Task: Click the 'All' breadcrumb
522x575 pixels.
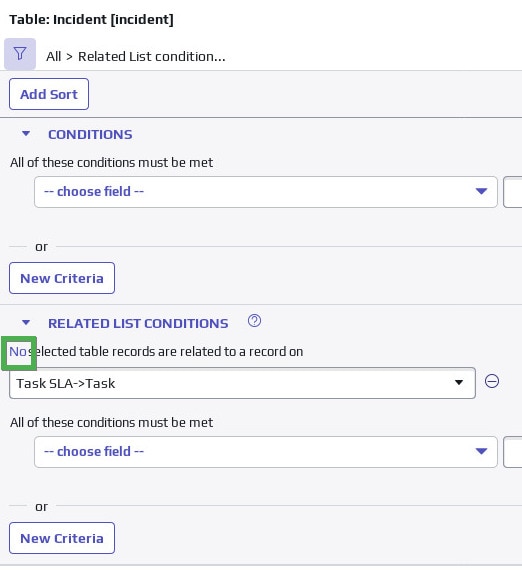Action: [x=54, y=56]
